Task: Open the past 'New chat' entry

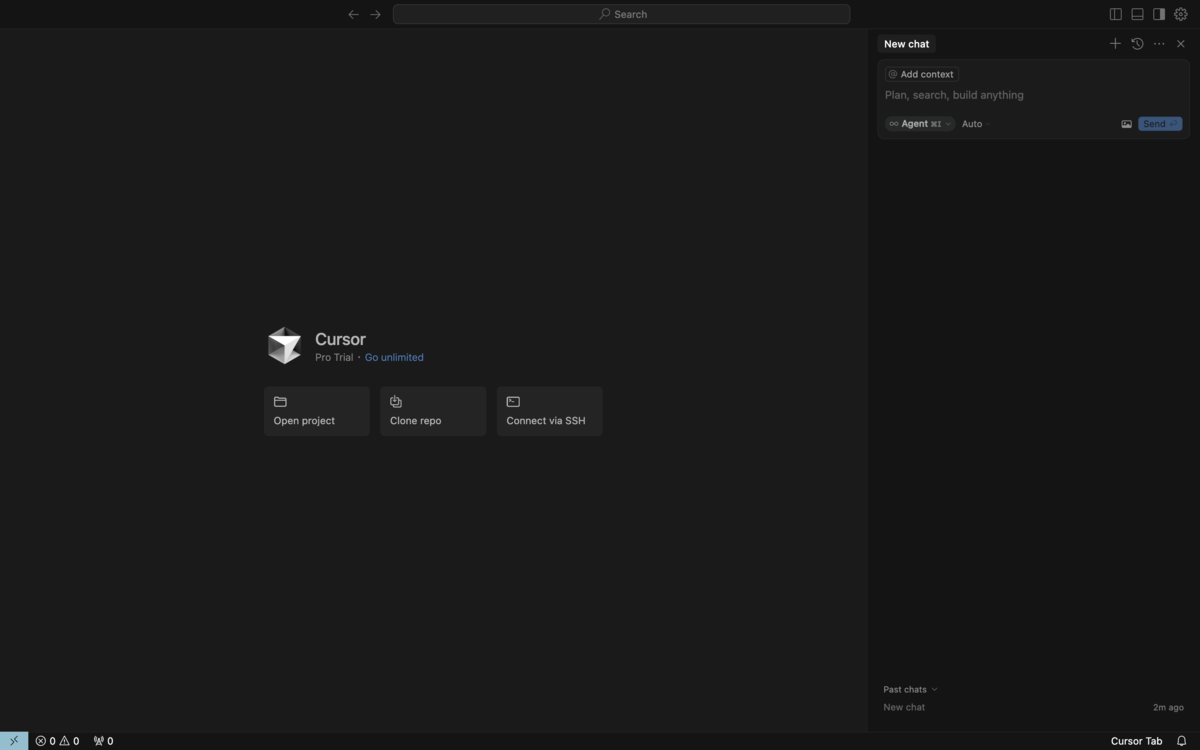Action: click(1033, 707)
